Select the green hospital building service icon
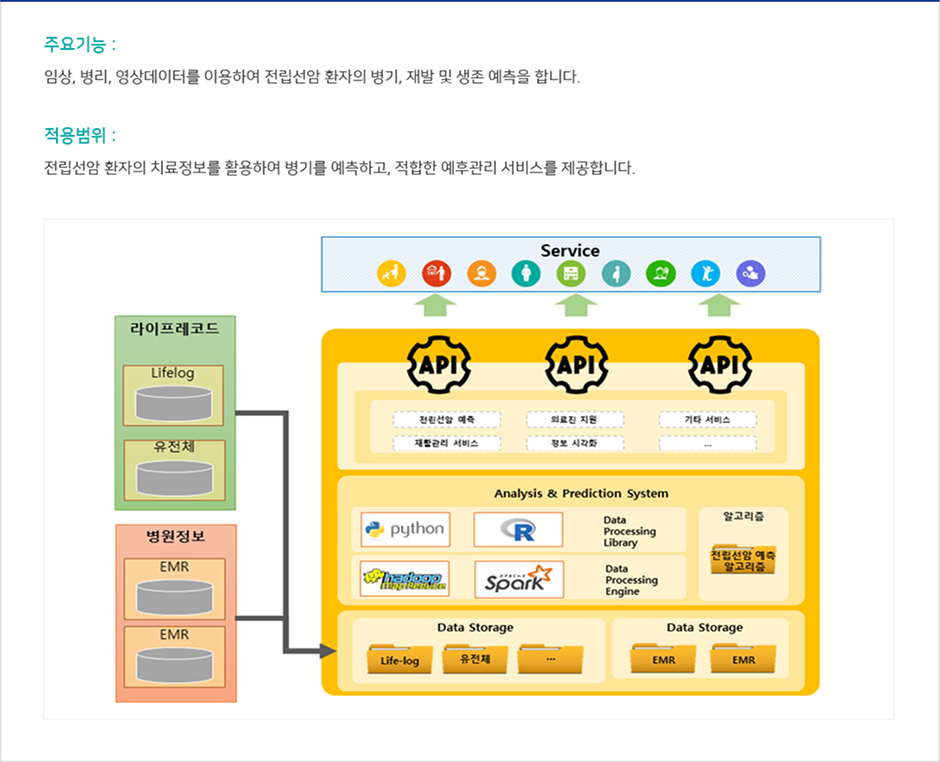940x762 pixels. point(571,273)
